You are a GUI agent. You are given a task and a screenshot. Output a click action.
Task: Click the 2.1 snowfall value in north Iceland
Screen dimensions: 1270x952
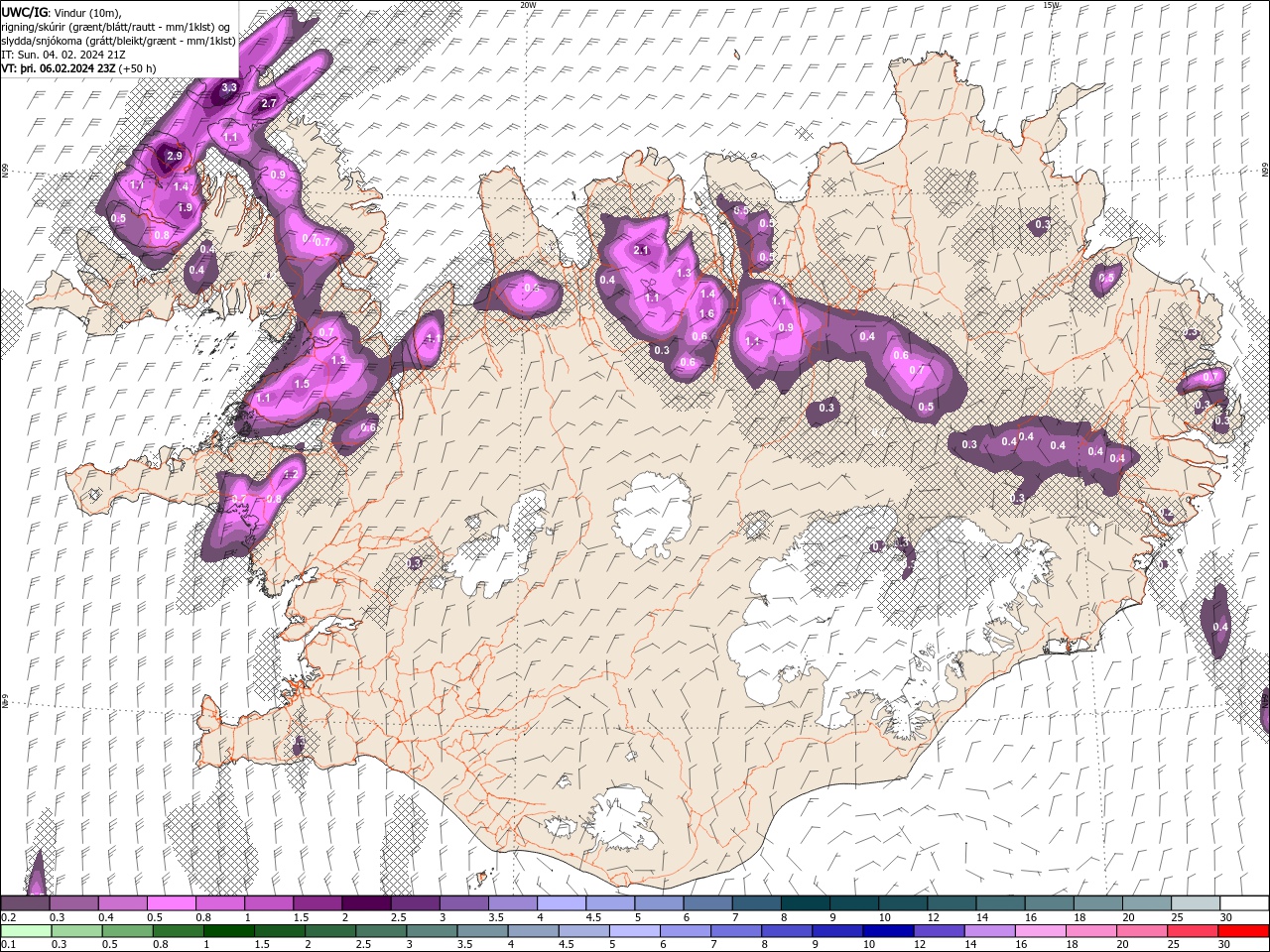pyautogui.click(x=641, y=250)
